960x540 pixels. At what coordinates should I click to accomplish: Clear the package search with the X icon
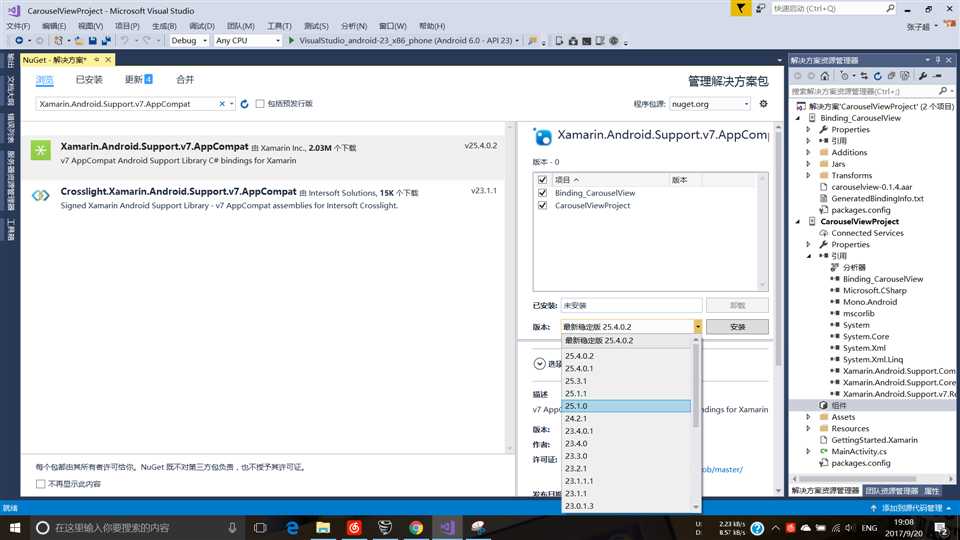(x=222, y=104)
